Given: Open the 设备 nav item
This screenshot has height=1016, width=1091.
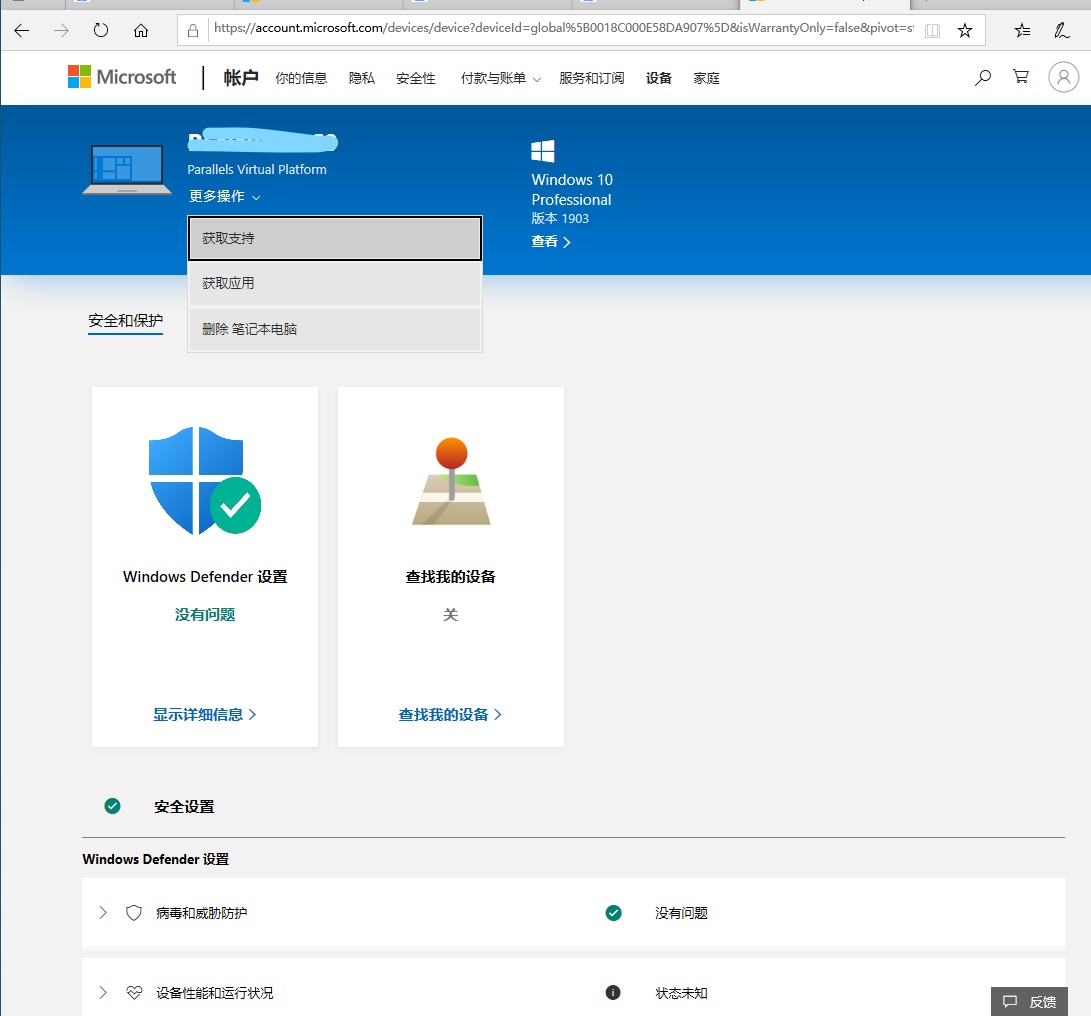Looking at the screenshot, I should (658, 78).
